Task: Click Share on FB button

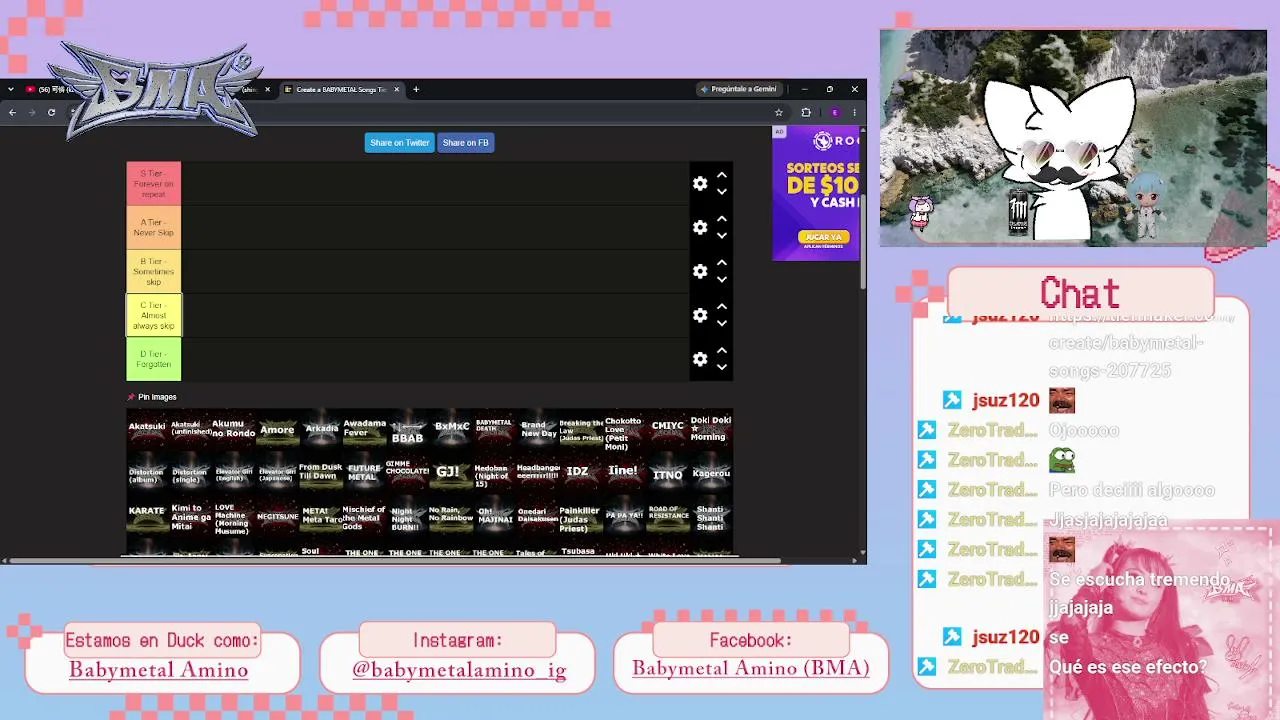Action: tap(466, 143)
